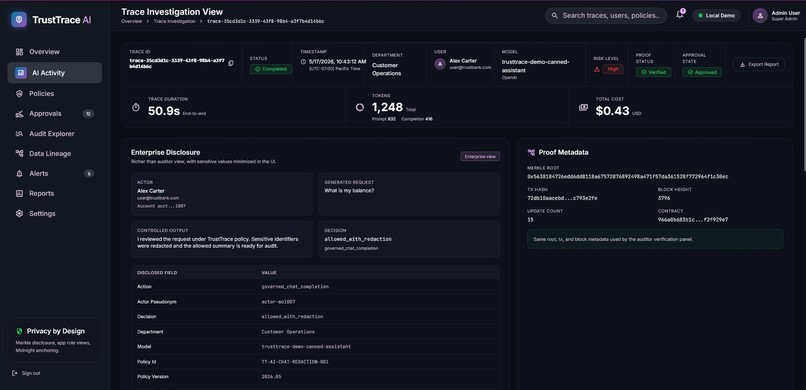806x390 pixels.
Task: Open Alerts in sidebar
Action: (x=54, y=174)
